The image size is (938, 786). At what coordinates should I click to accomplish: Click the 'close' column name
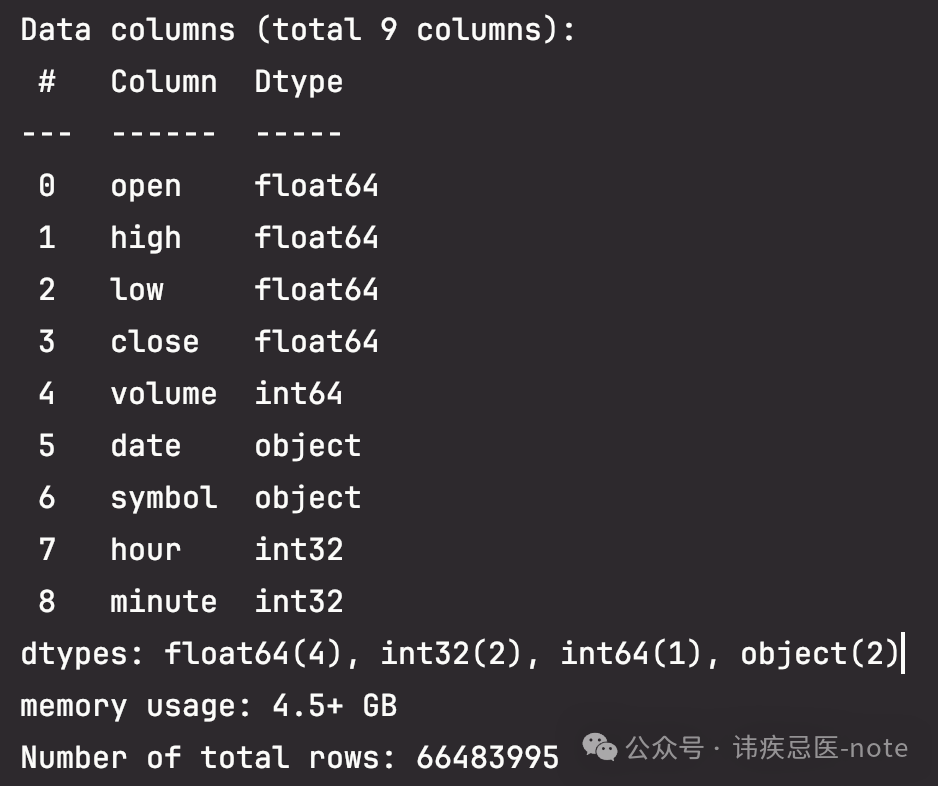coord(154,341)
